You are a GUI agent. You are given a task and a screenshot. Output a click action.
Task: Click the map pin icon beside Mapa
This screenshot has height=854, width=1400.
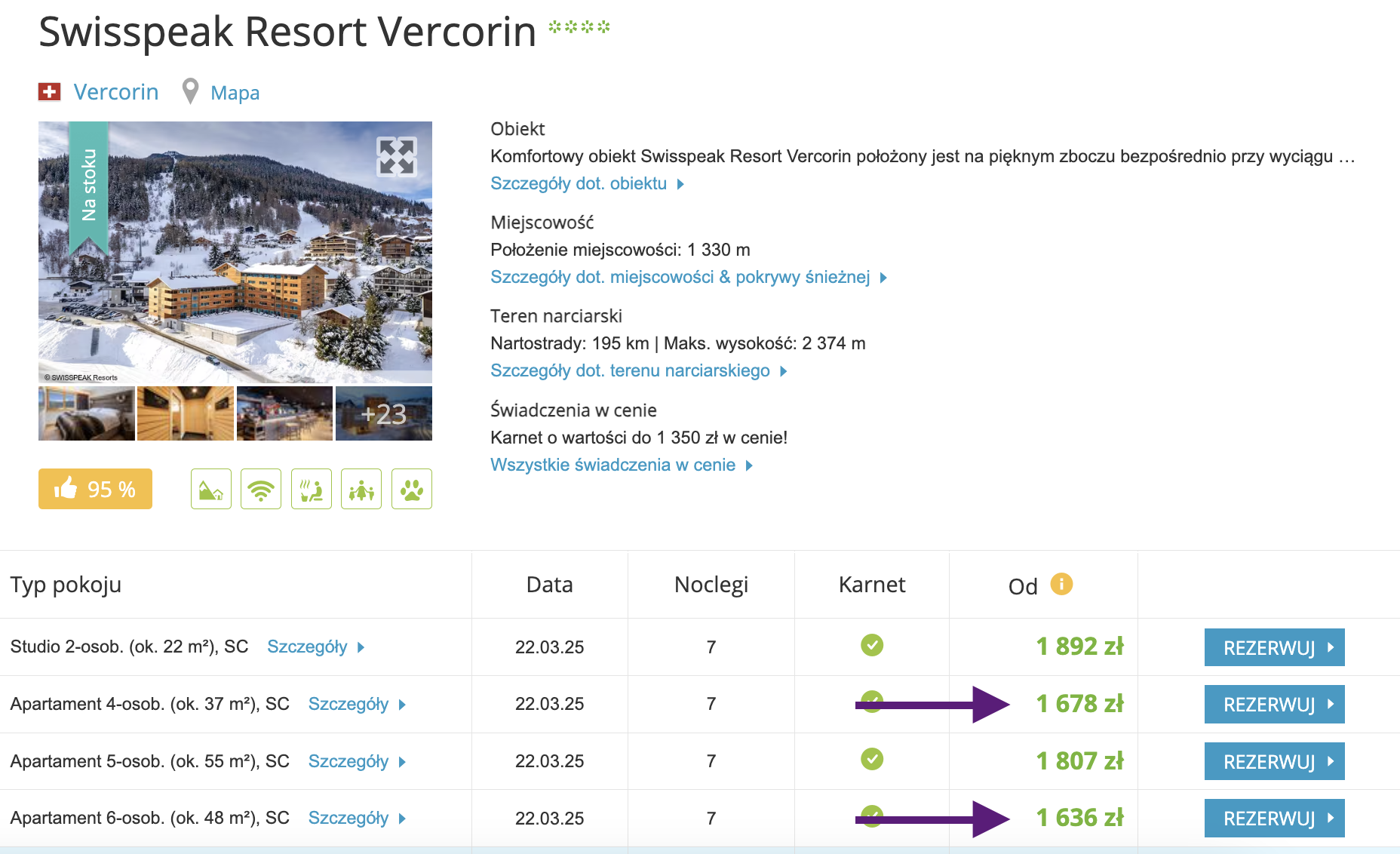click(191, 91)
